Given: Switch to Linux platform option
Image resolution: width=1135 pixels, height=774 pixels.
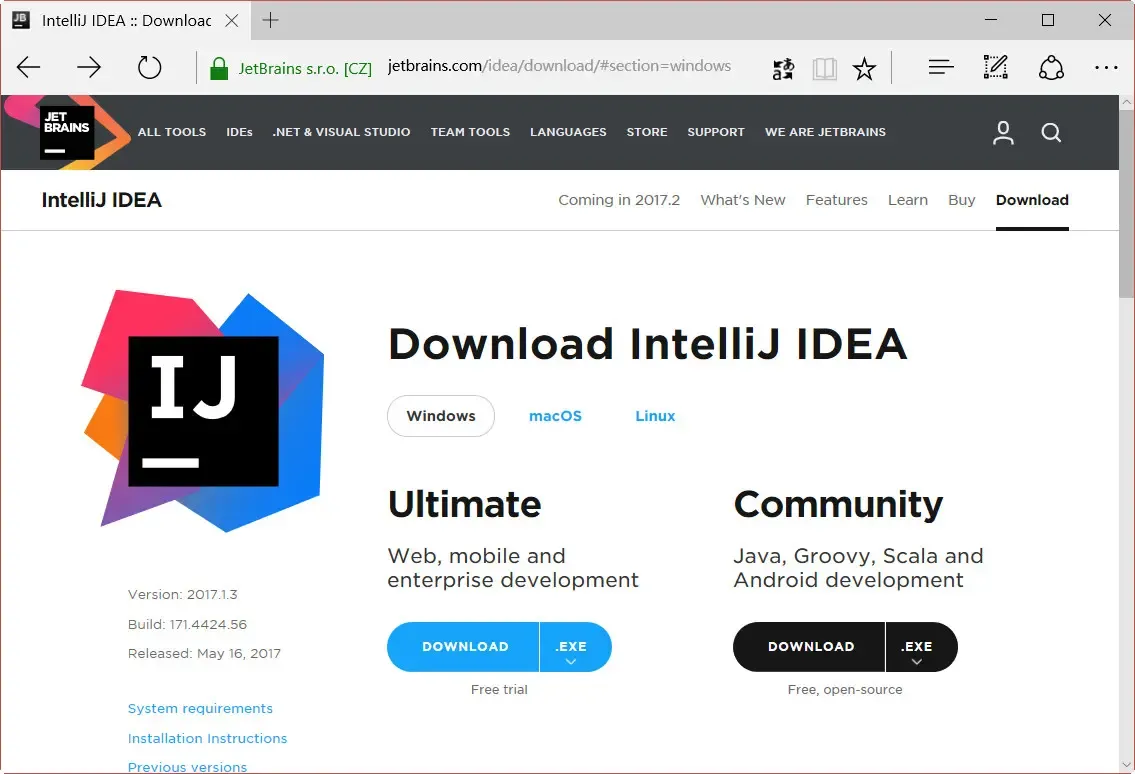Looking at the screenshot, I should pyautogui.click(x=655, y=416).
